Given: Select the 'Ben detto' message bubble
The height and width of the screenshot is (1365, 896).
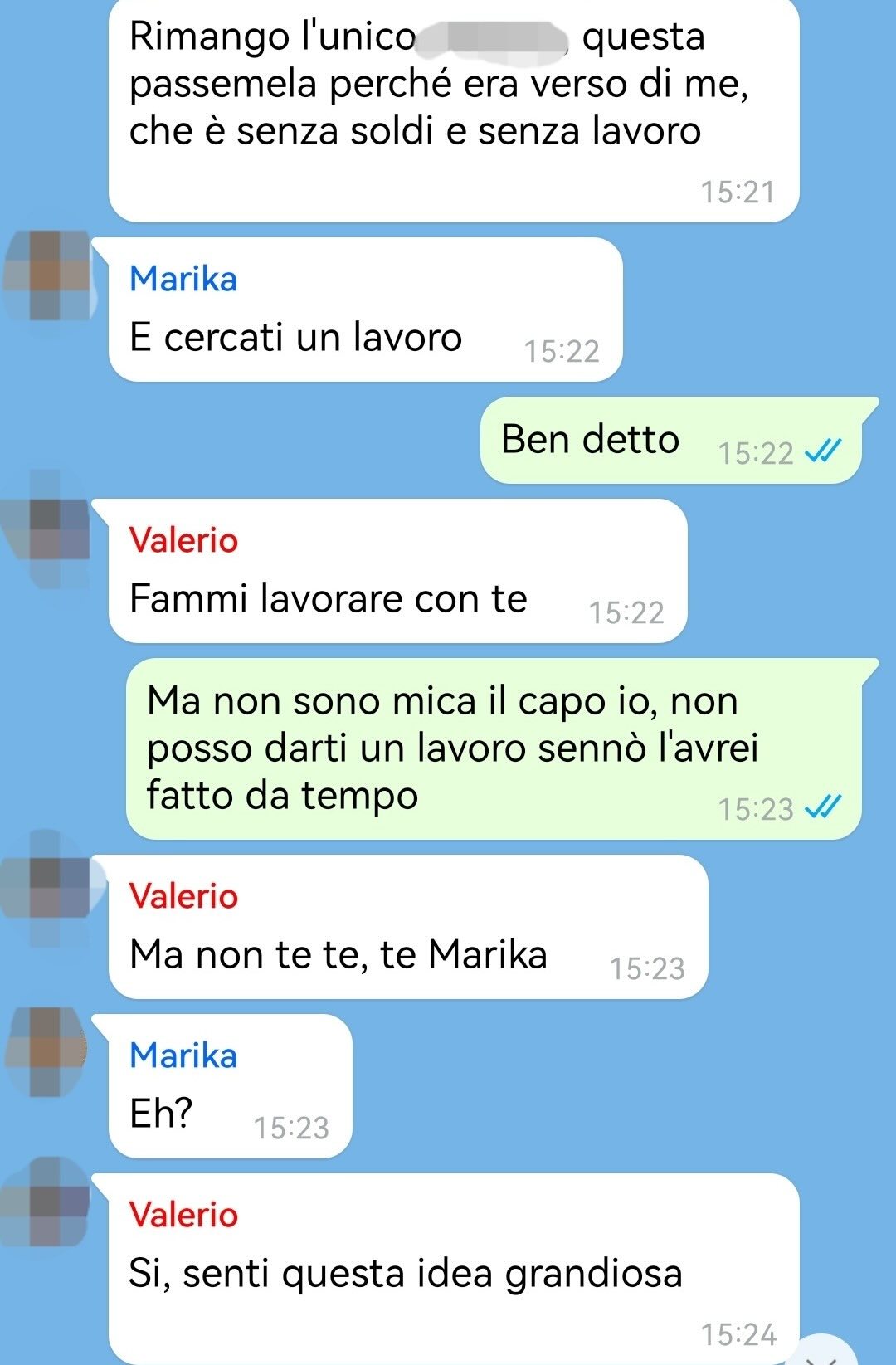Looking at the screenshot, I should [671, 441].
